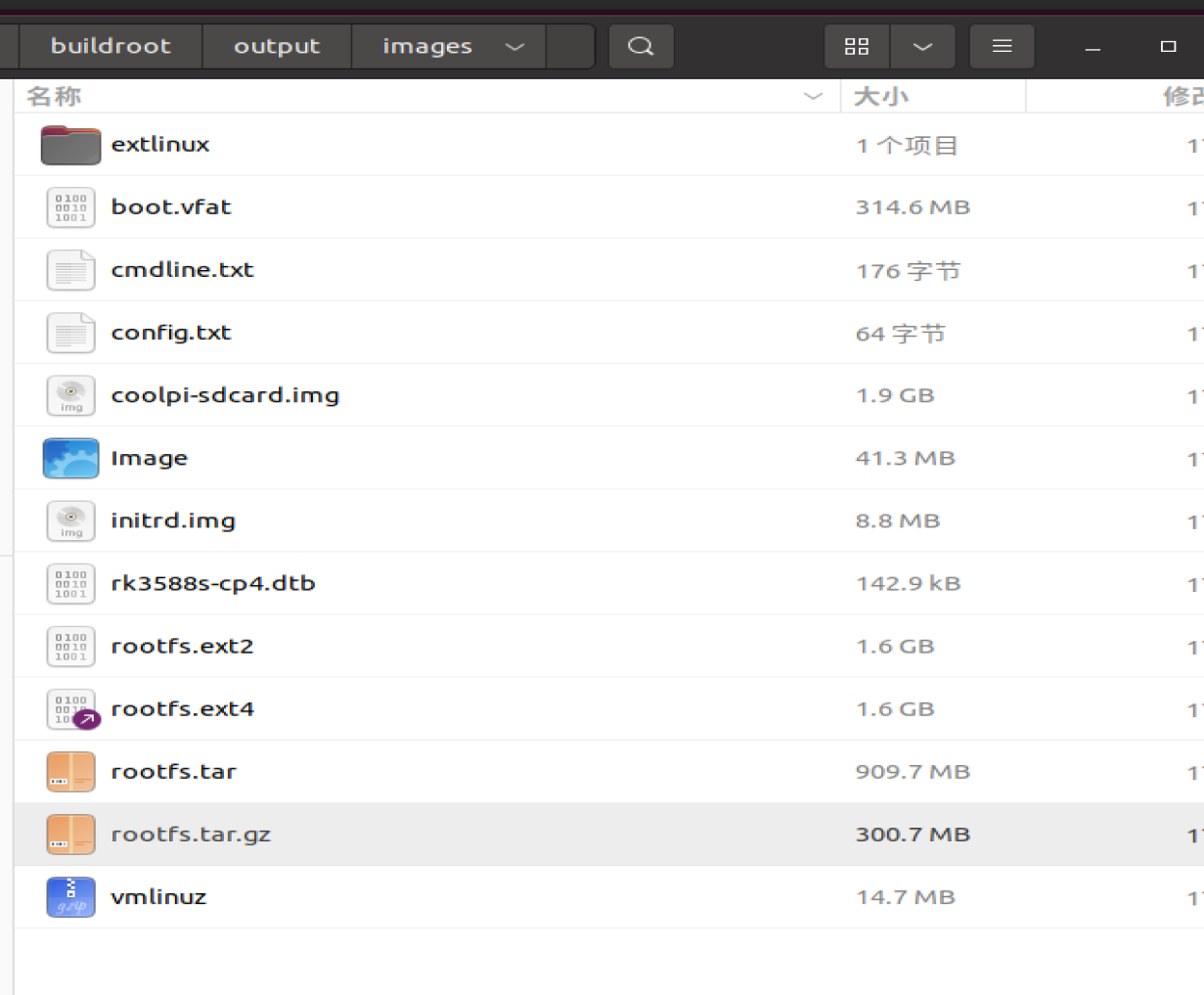The height and width of the screenshot is (995, 1204).
Task: Open the search magnifier button
Action: (x=641, y=46)
